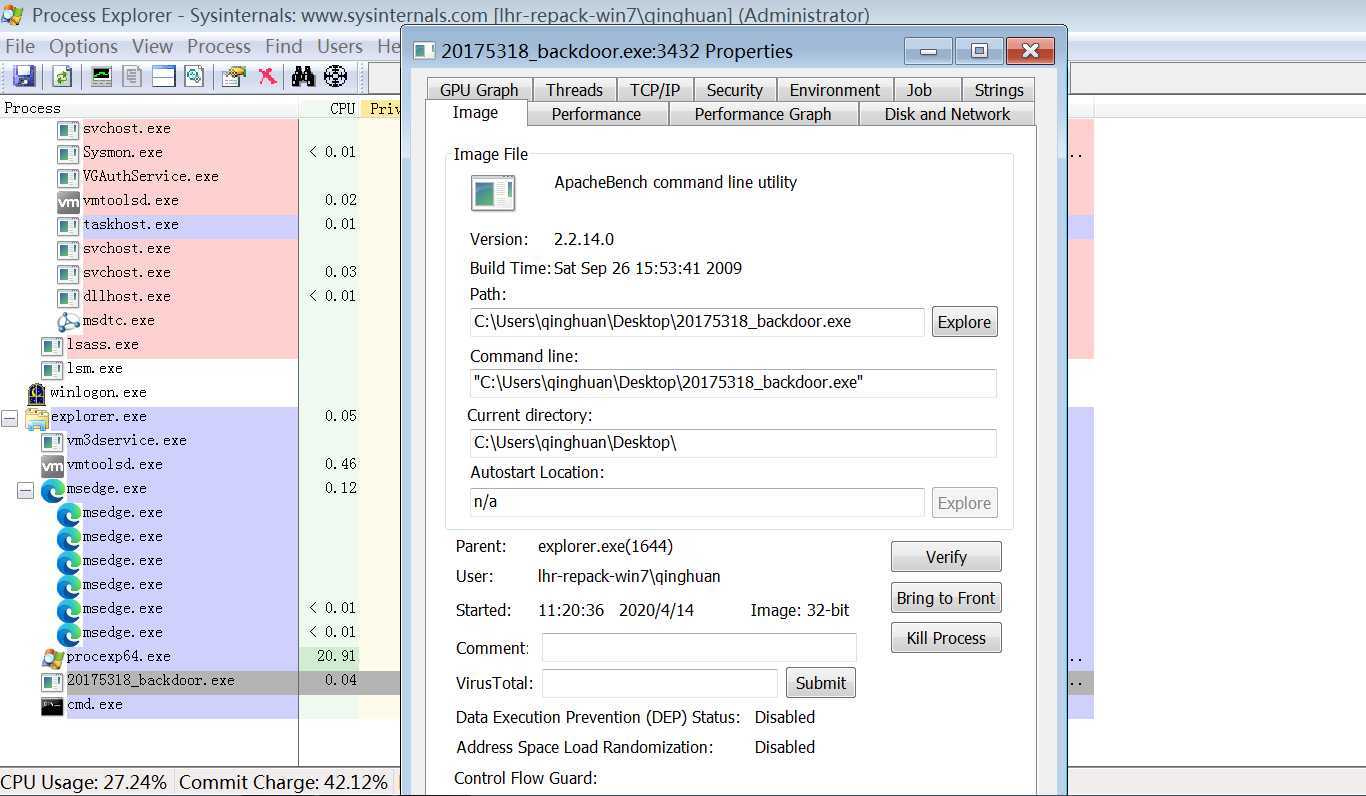This screenshot has height=796, width=1366.
Task: Click into the VirusTotal input field
Action: (x=660, y=683)
